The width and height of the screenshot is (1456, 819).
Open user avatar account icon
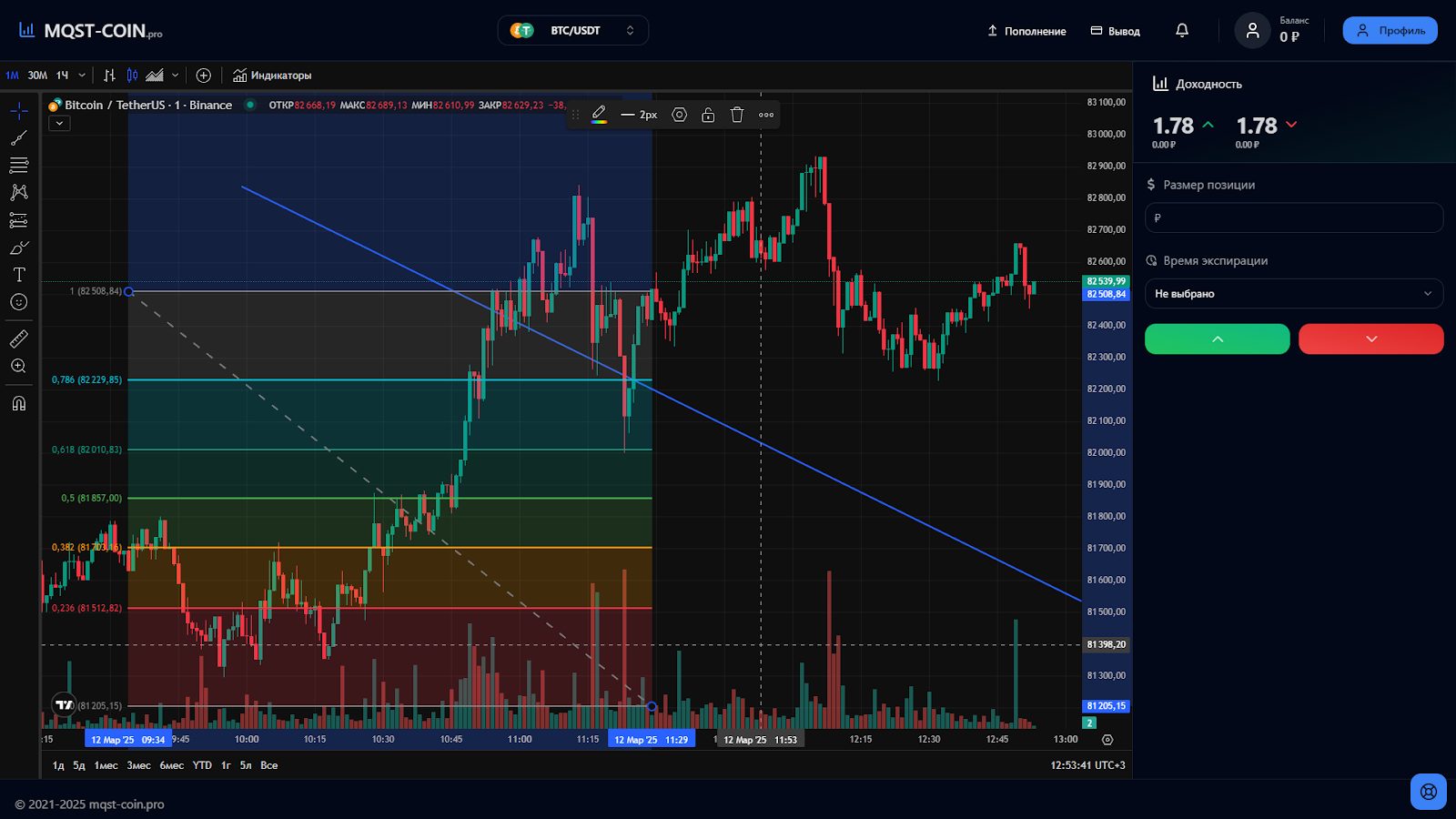pos(1252,30)
